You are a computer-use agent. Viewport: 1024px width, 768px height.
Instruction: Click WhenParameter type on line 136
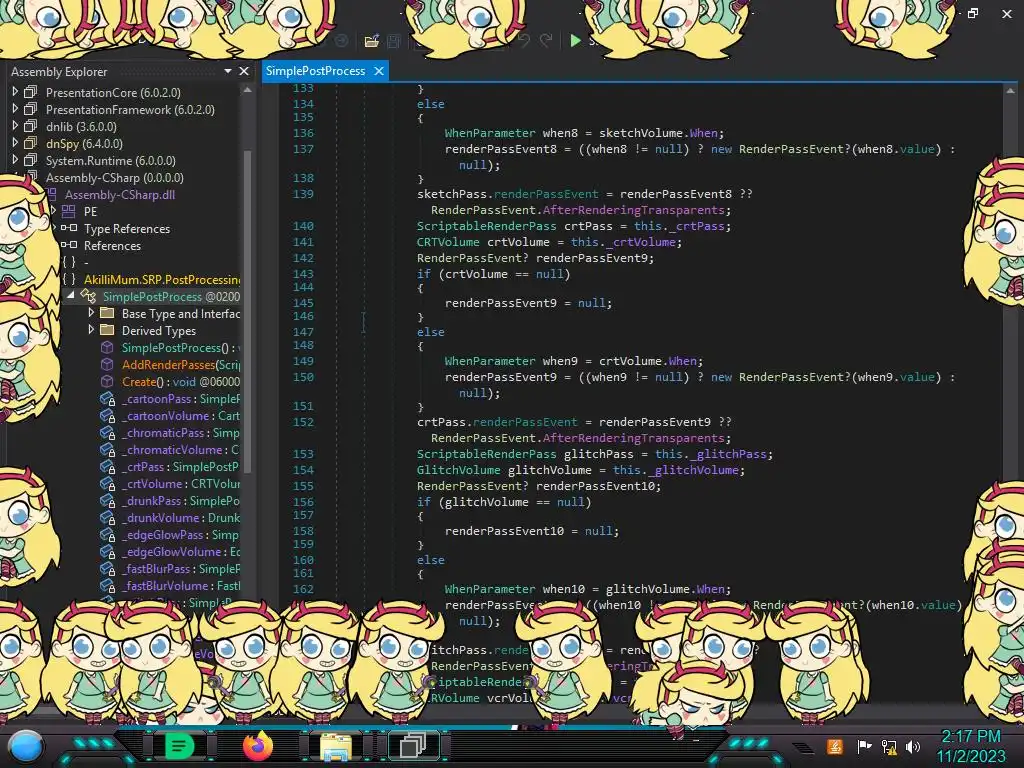click(490, 133)
